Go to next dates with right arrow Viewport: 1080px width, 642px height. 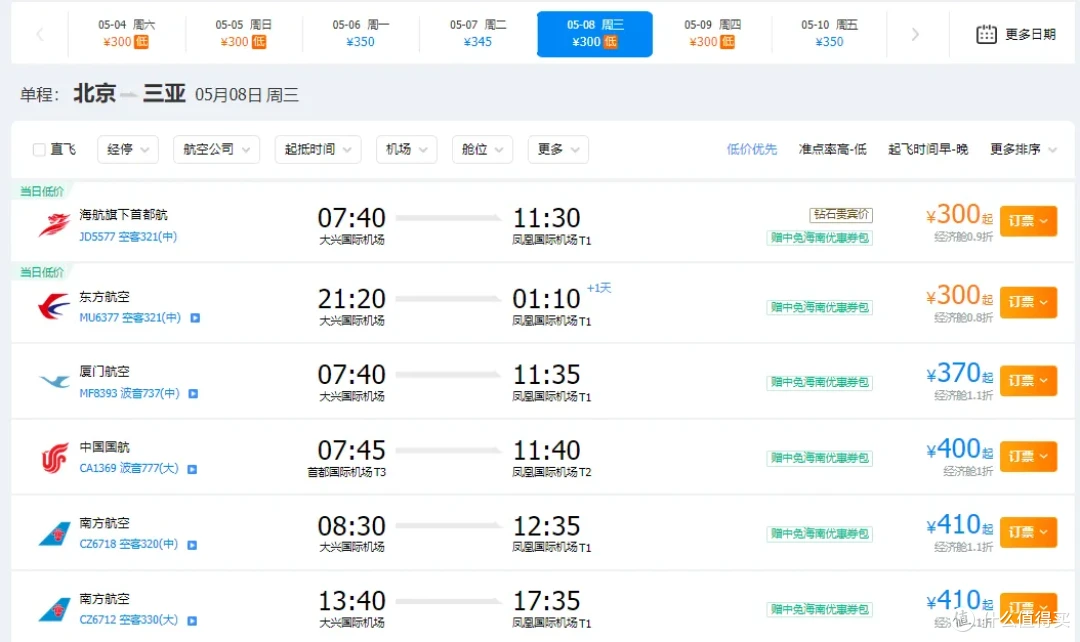tap(915, 34)
